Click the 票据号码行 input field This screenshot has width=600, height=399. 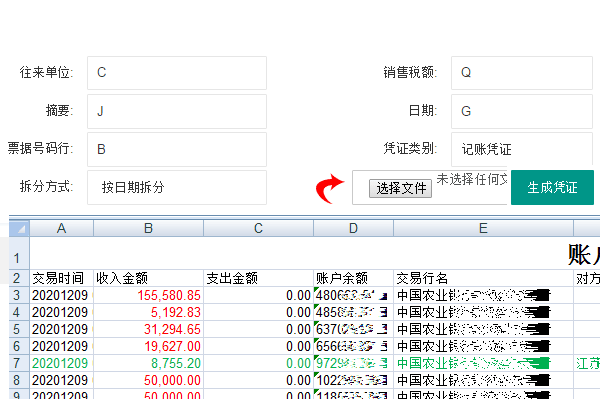point(177,149)
